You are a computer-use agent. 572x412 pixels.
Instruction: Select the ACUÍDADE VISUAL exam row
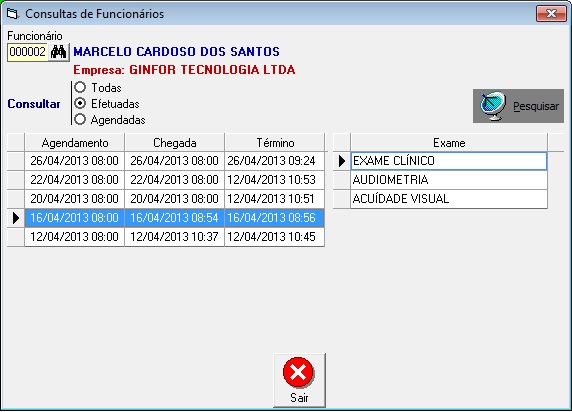pos(440,199)
